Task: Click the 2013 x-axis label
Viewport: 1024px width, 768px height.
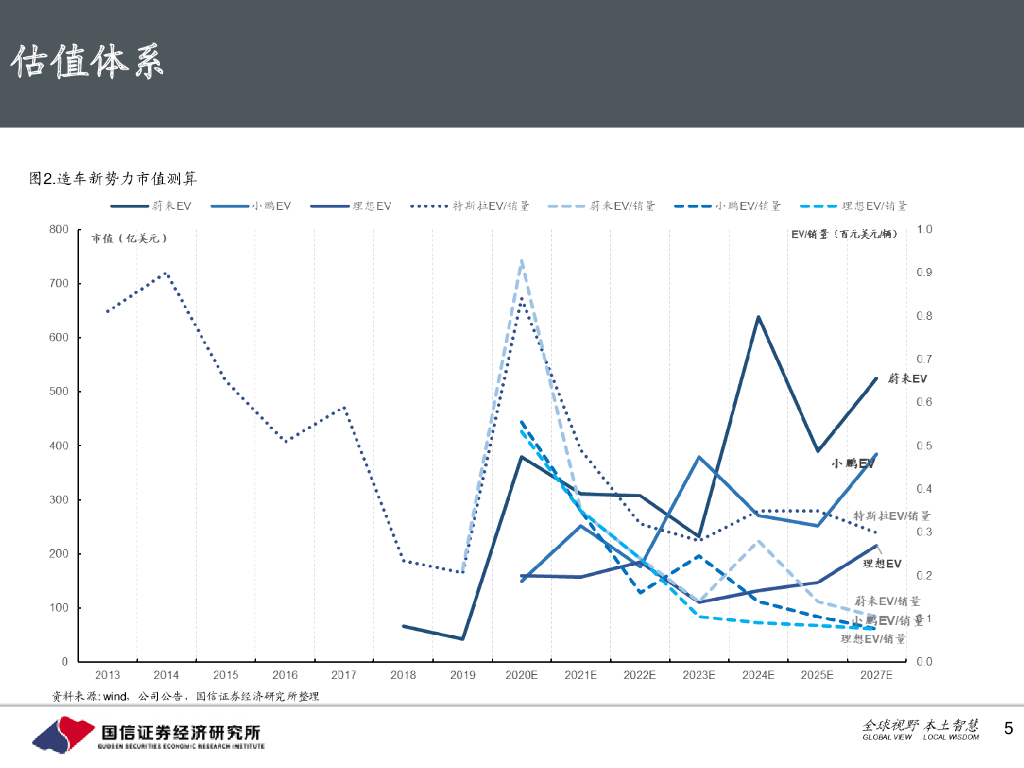Action: 107,675
